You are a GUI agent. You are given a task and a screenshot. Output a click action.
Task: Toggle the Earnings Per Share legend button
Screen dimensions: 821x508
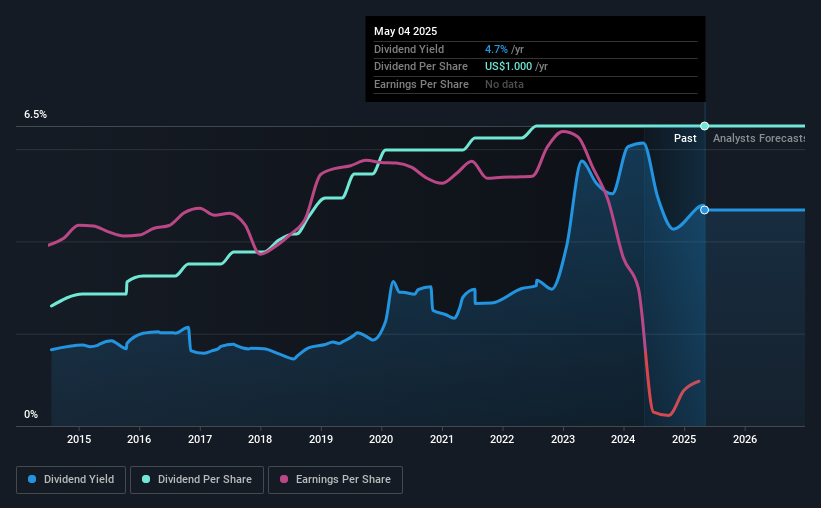335,480
